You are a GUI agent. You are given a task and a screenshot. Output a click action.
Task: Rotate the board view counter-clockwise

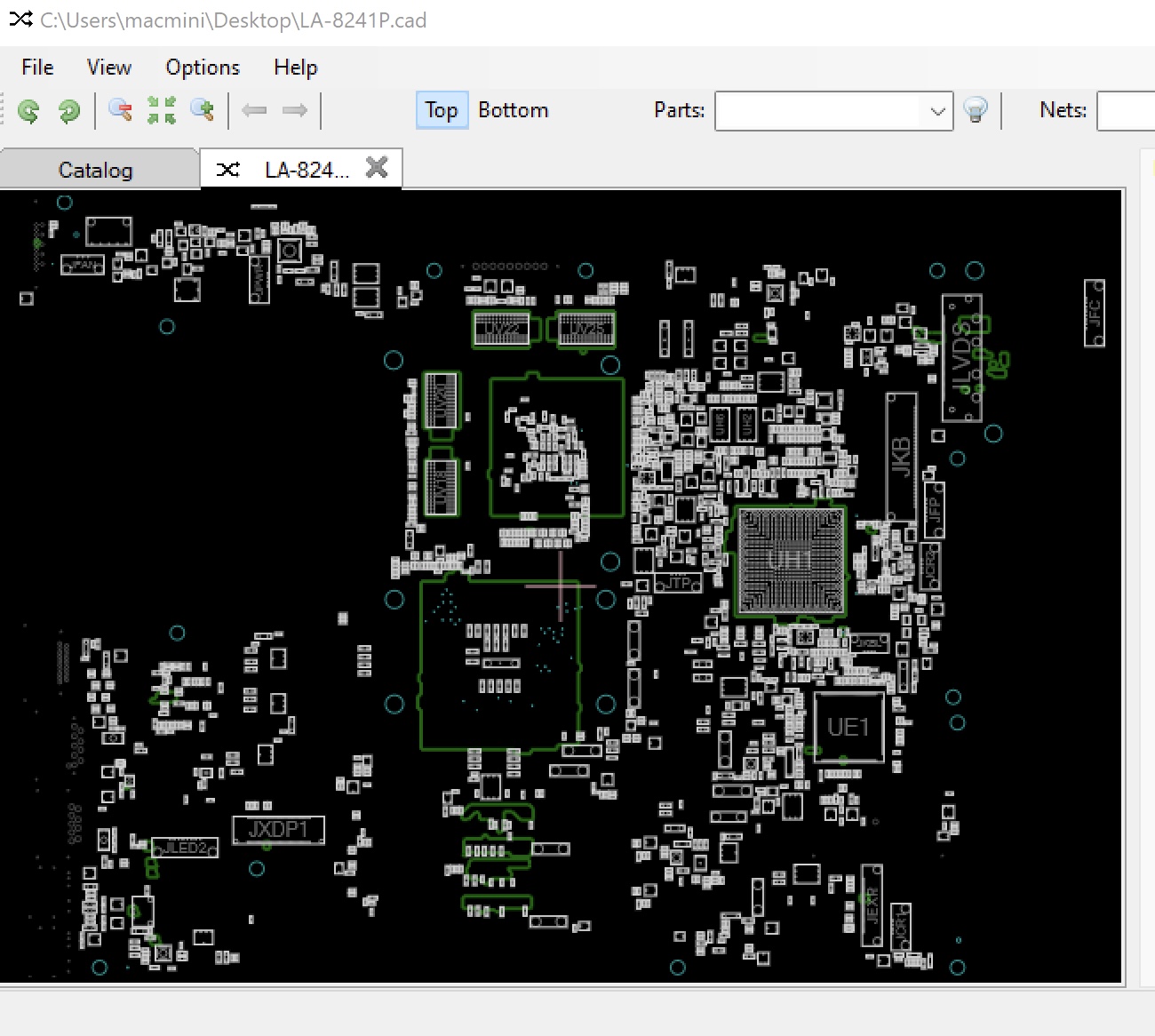pos(28,111)
